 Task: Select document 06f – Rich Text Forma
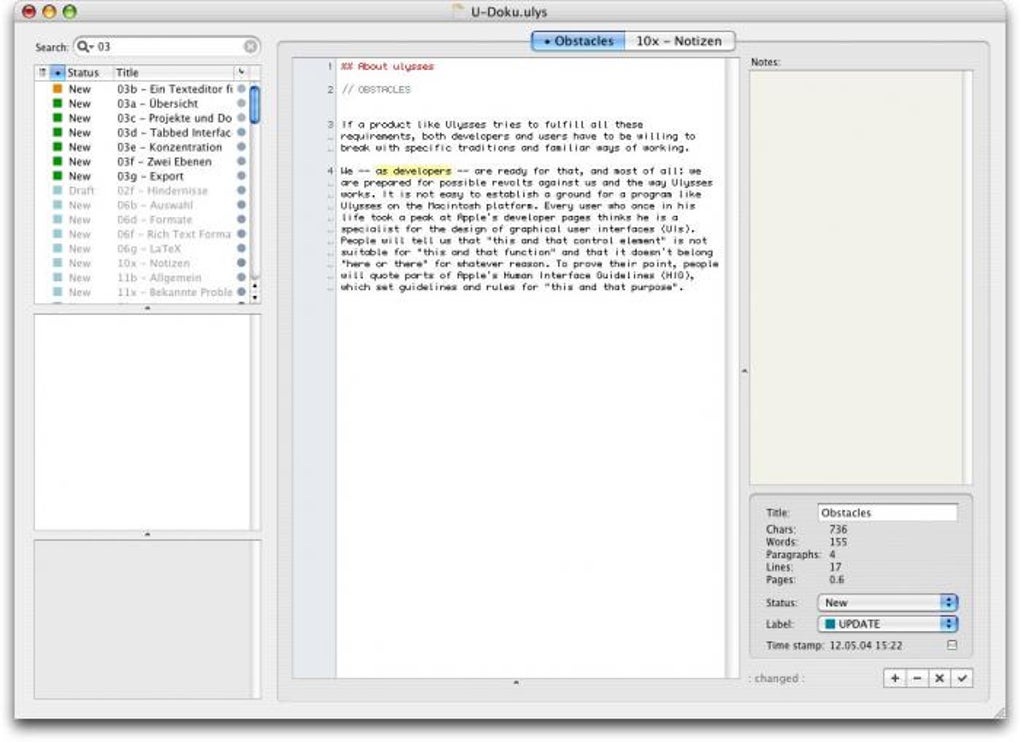tap(142, 234)
